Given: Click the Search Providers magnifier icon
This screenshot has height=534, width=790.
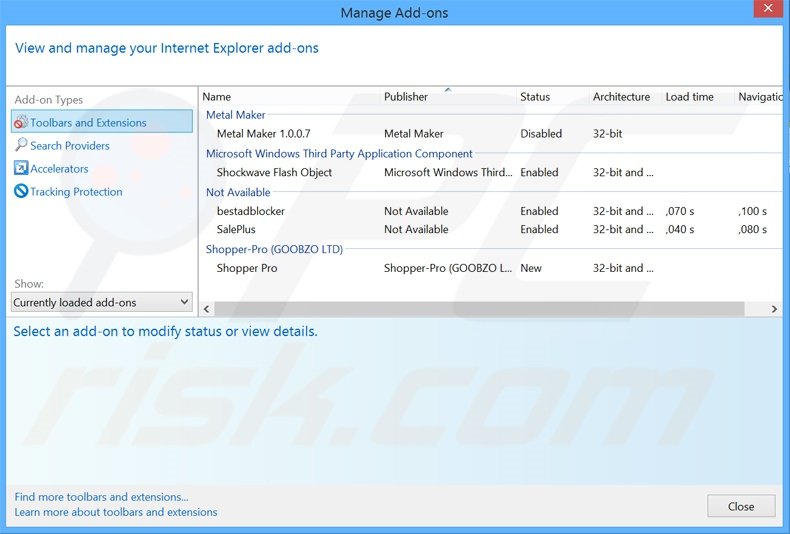Looking at the screenshot, I should 21,145.
